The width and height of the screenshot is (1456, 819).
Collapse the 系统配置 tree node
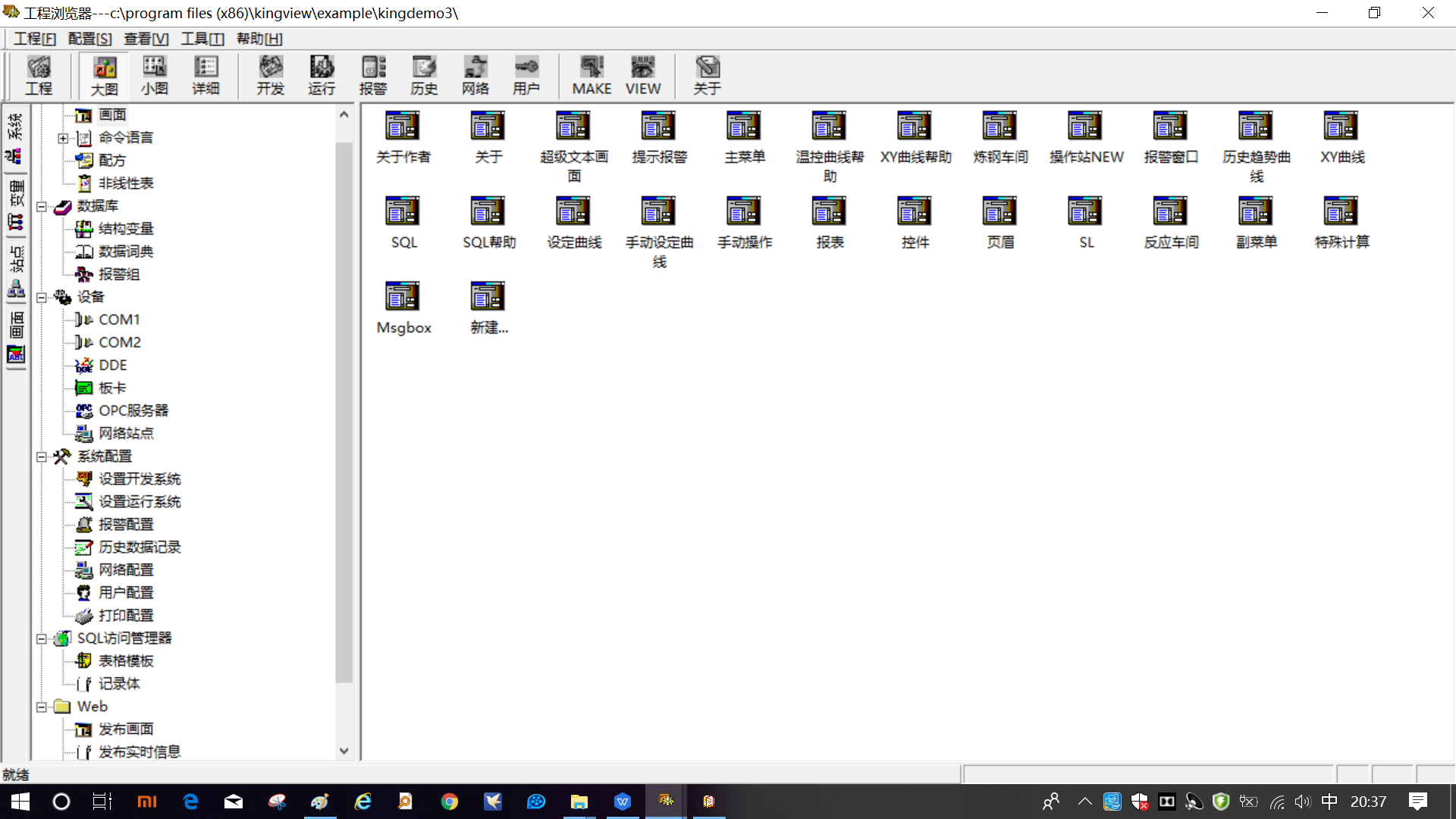point(42,457)
